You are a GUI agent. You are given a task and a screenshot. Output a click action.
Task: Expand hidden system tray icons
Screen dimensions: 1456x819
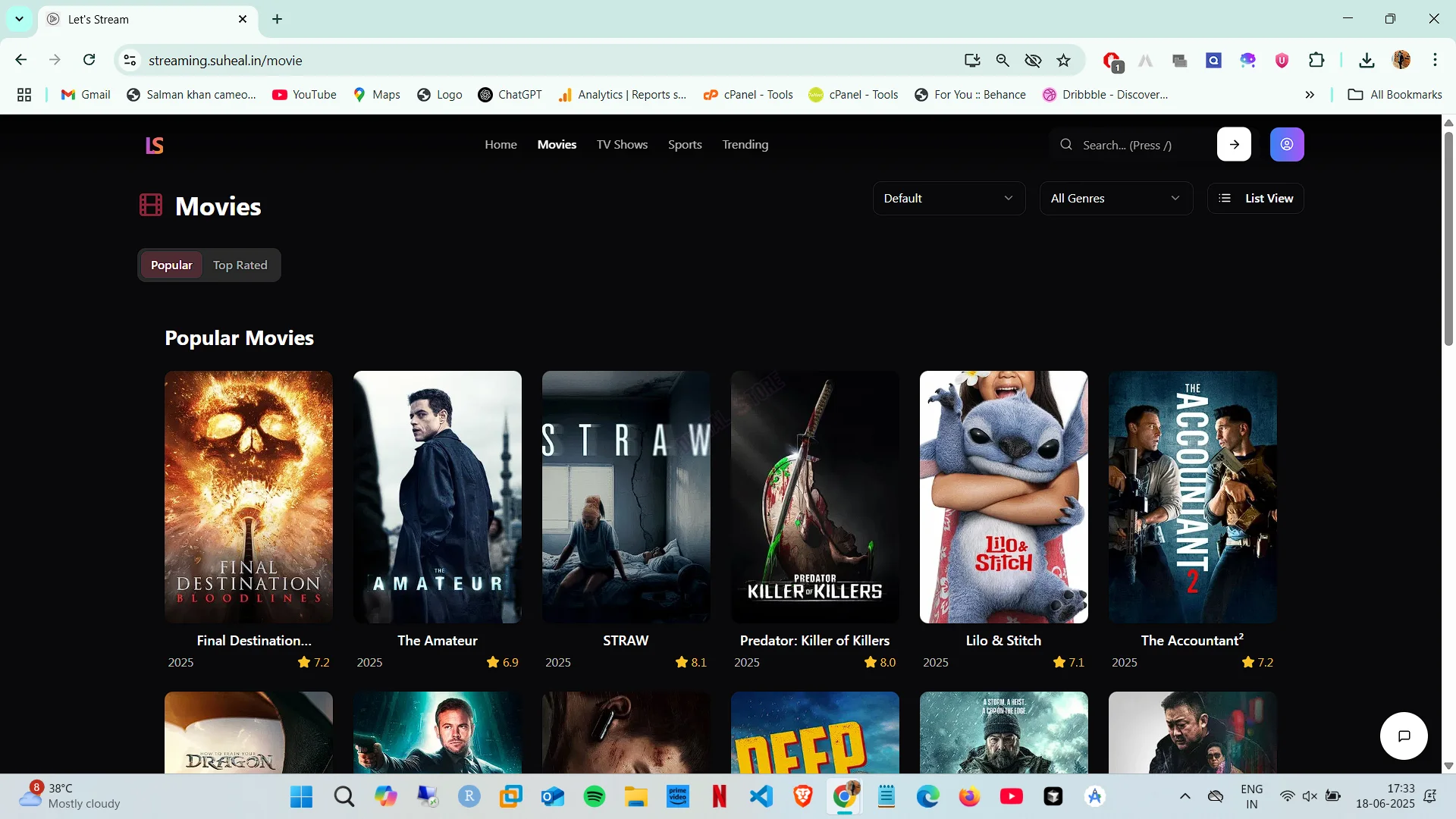click(x=1185, y=796)
